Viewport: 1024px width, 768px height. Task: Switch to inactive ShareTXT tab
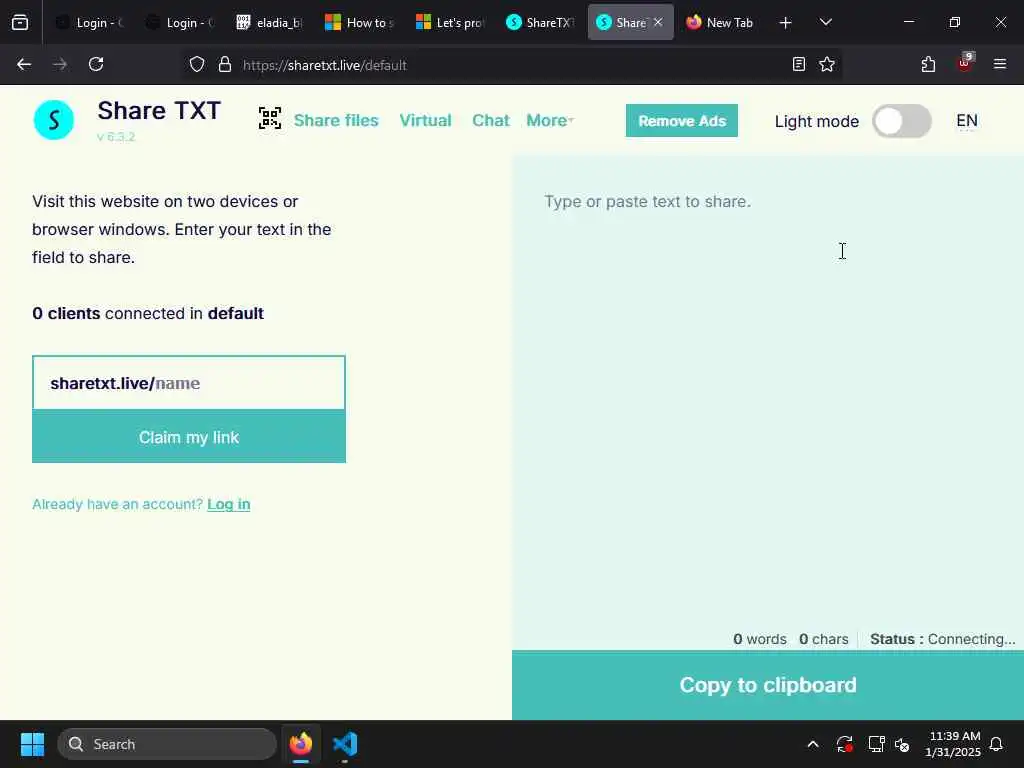pyautogui.click(x=540, y=22)
